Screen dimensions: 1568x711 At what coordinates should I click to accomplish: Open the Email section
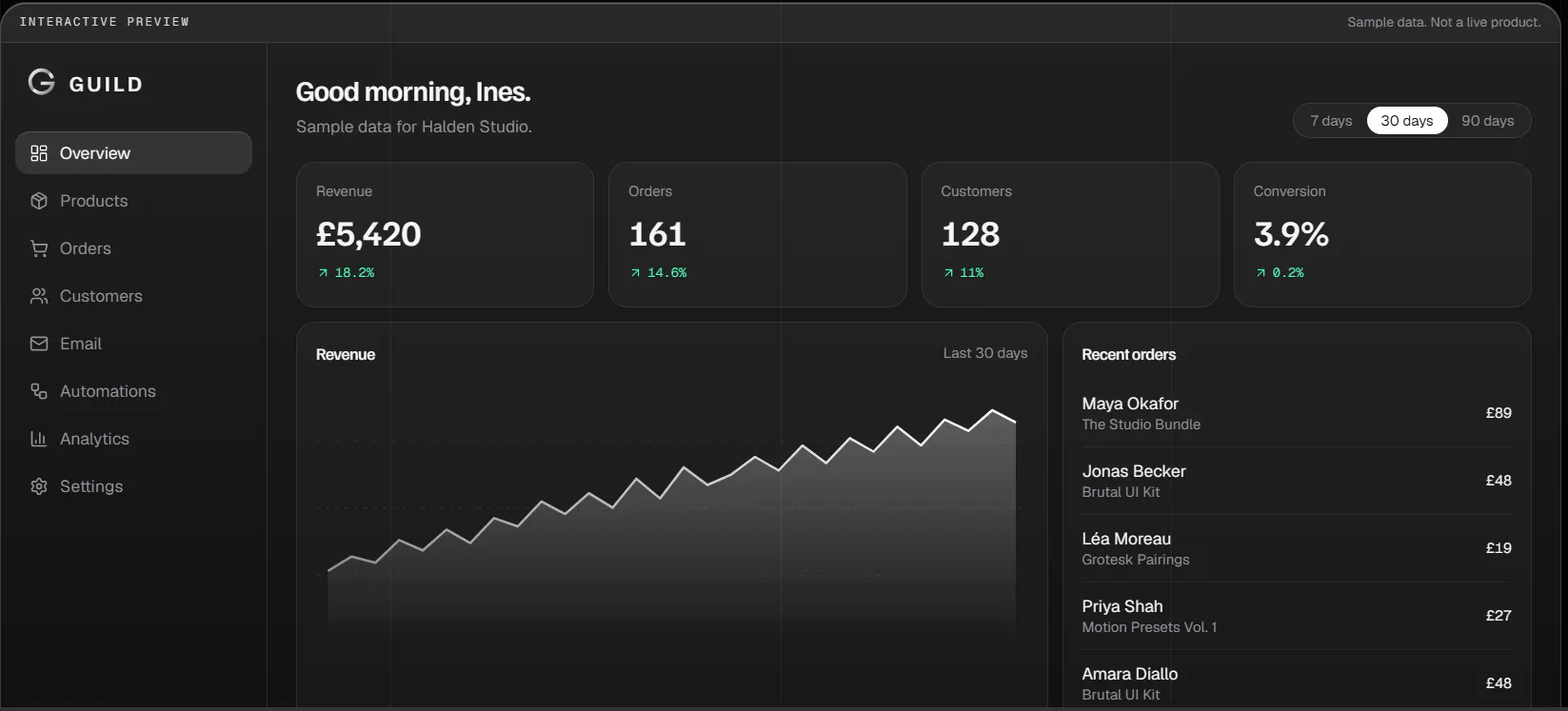click(133, 344)
